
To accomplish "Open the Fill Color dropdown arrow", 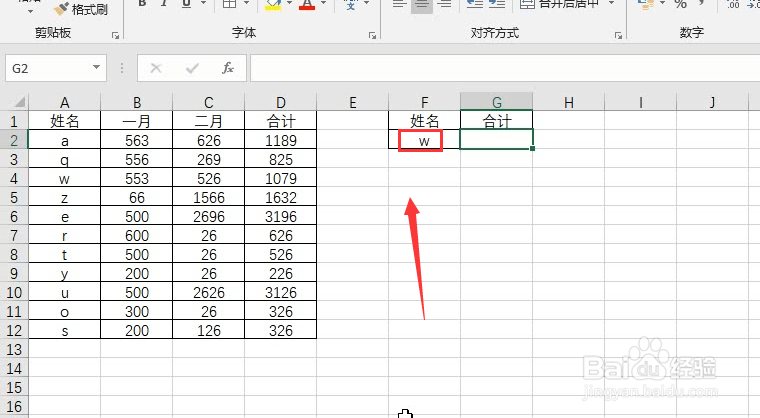I will click(289, 4).
